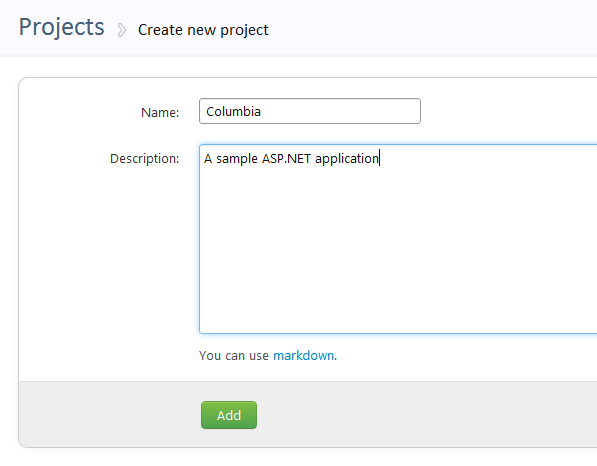Click the 'You can use' hint text

pos(234,356)
